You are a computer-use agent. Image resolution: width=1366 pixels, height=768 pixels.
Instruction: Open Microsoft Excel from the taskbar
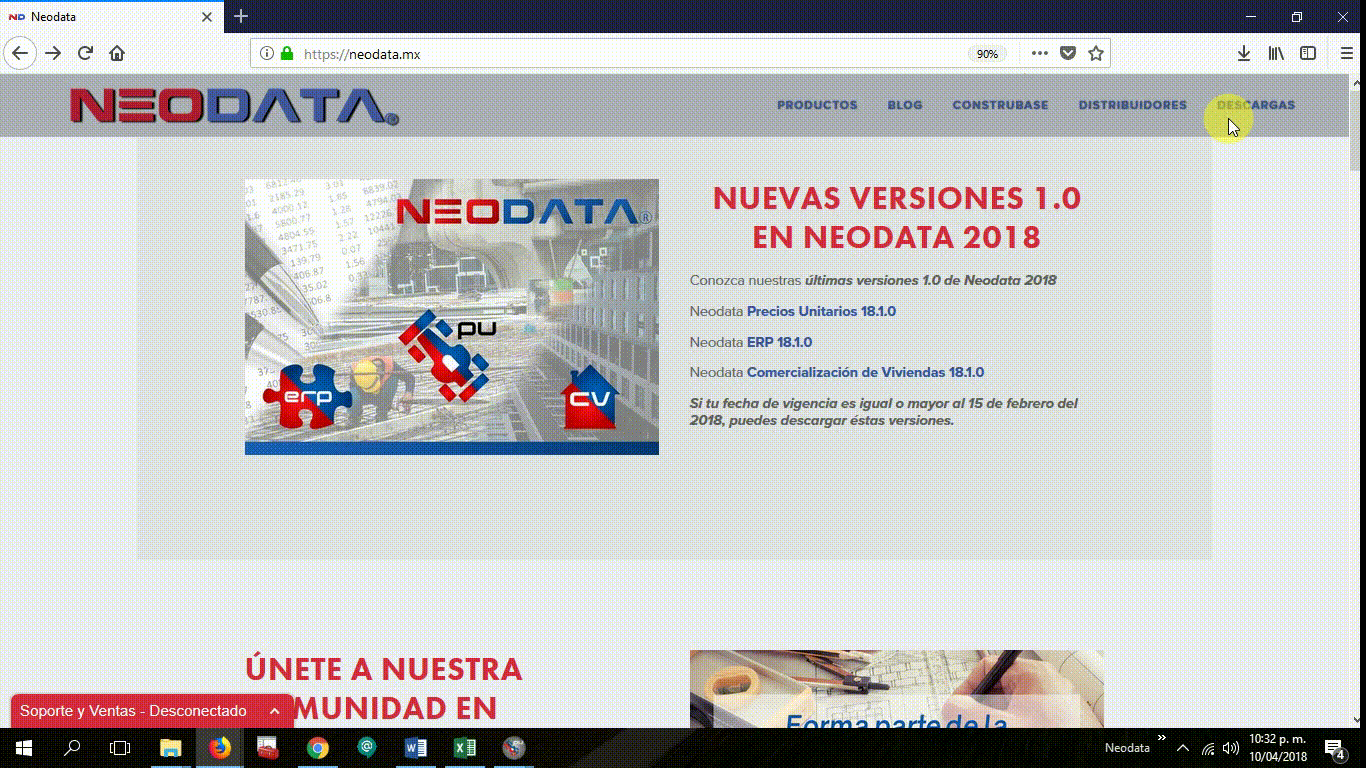click(464, 748)
